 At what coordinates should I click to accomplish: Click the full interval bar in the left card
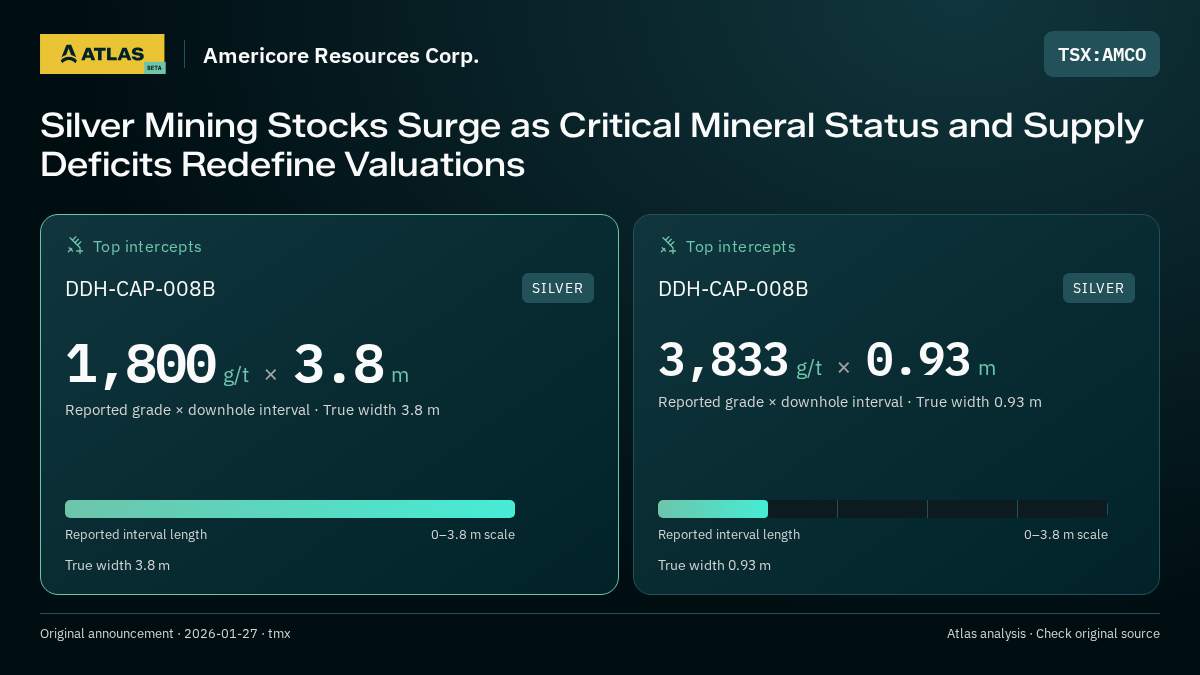290,509
